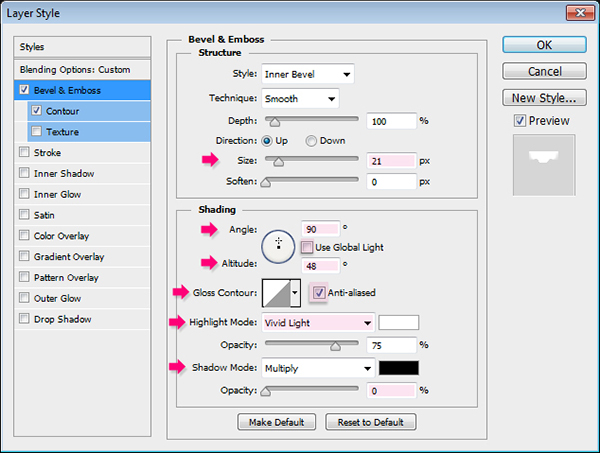
Task: Expand the Gloss Contour picker arrow
Action: [295, 293]
